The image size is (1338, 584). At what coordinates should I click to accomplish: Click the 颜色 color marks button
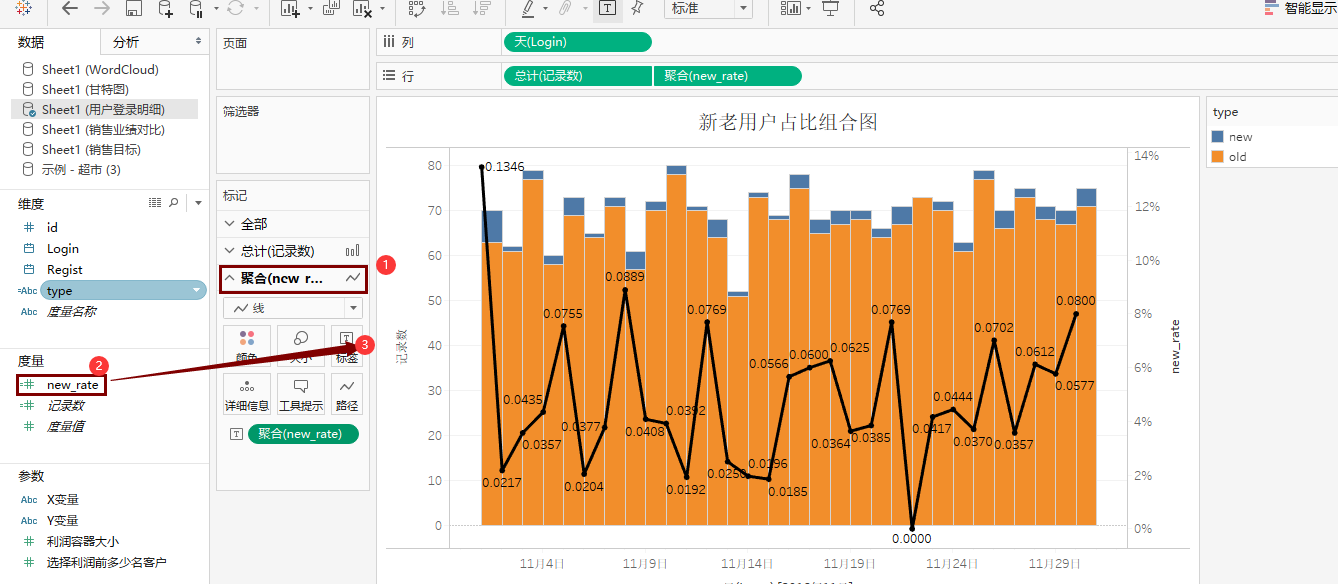coord(247,346)
